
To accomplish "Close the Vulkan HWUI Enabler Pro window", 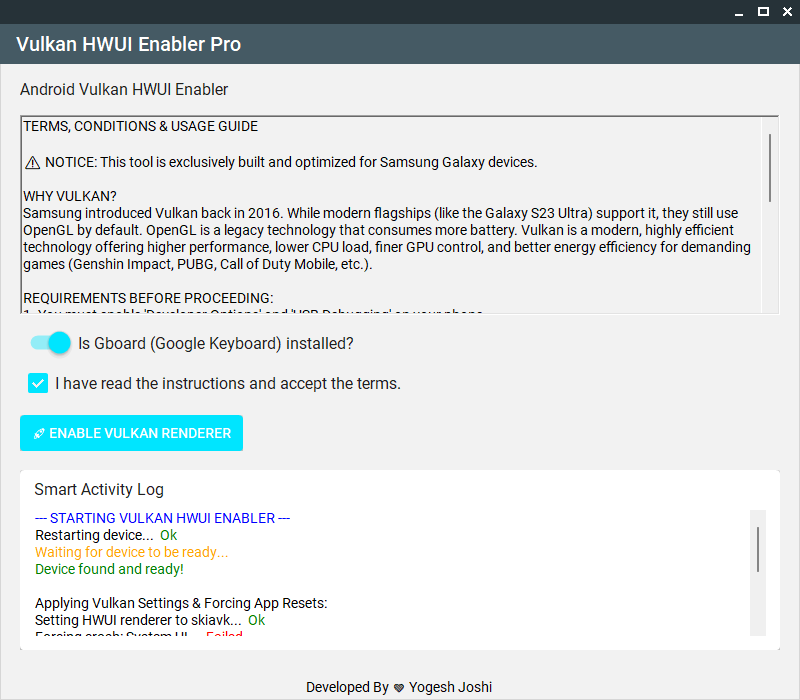I will click(x=786, y=11).
